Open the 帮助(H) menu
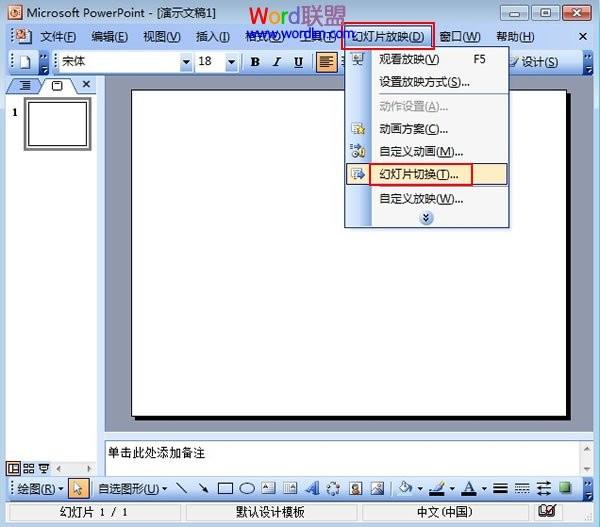The image size is (600, 527). point(515,37)
